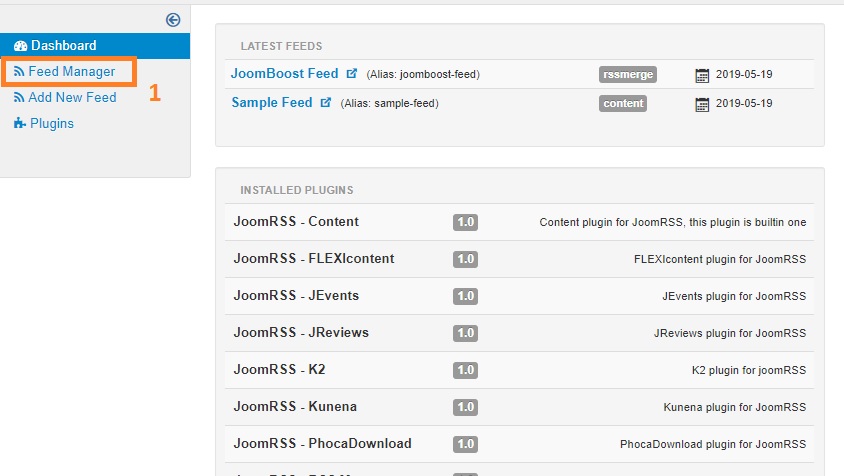Collapse sidebar with the back arrow icon
Viewport: 844px width, 476px height.
pyautogui.click(x=173, y=19)
